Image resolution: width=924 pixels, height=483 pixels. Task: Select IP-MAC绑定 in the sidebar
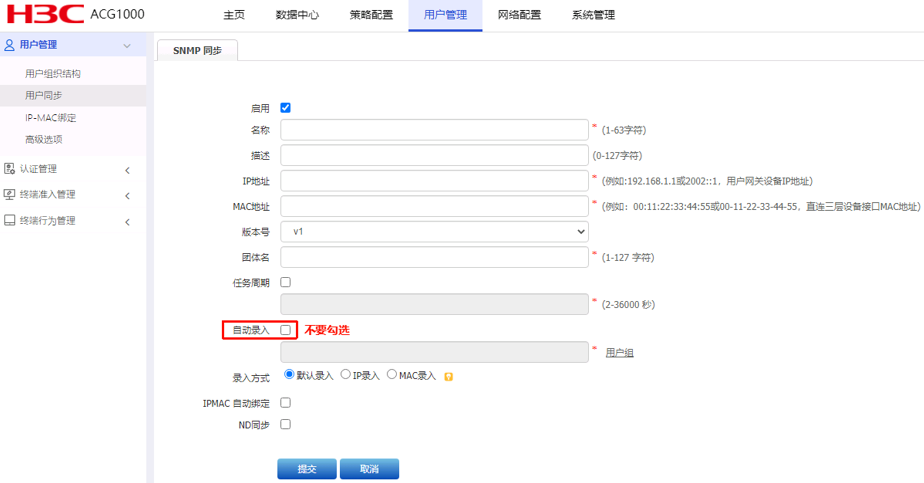point(51,118)
